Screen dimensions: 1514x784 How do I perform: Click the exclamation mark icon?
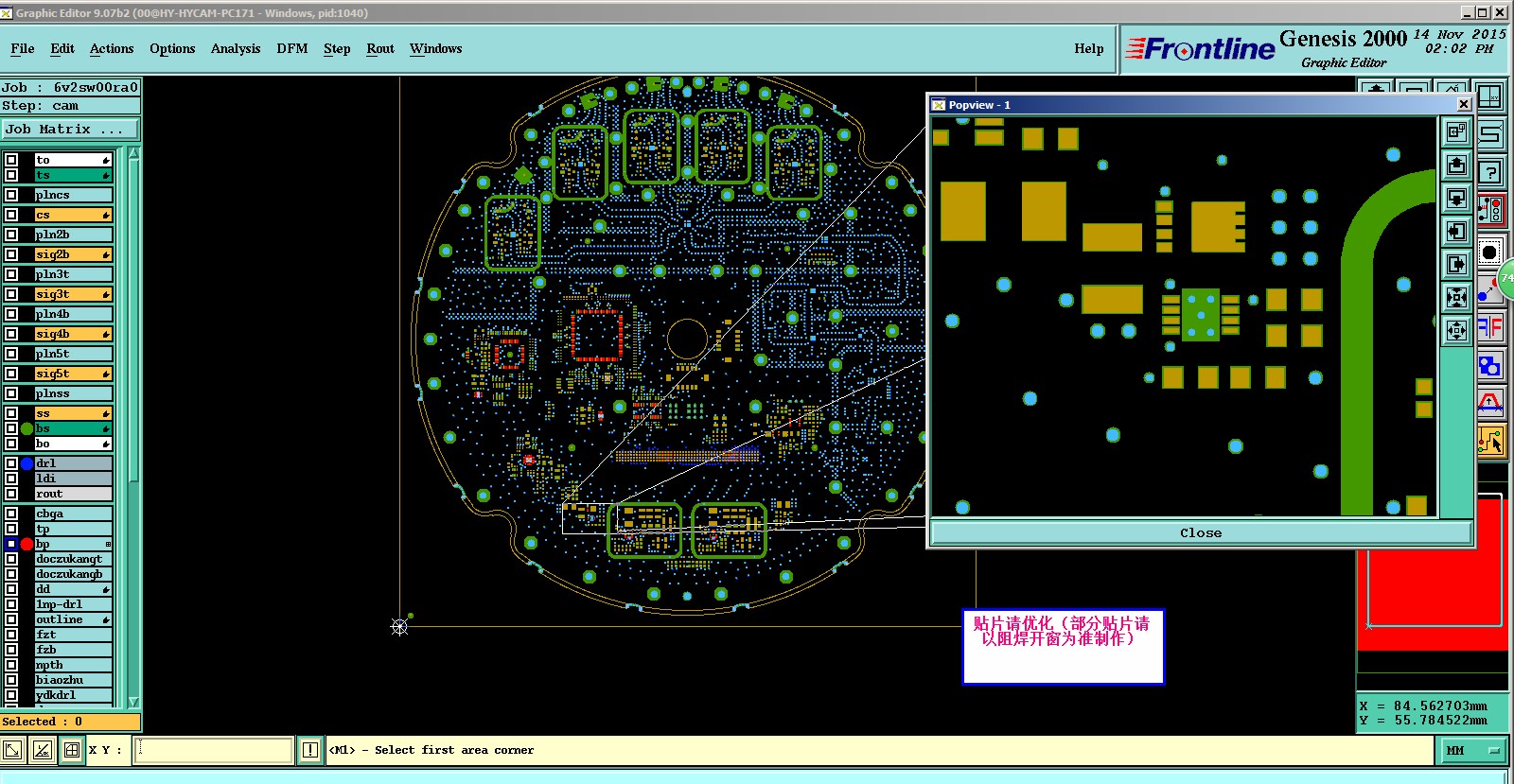tap(310, 750)
